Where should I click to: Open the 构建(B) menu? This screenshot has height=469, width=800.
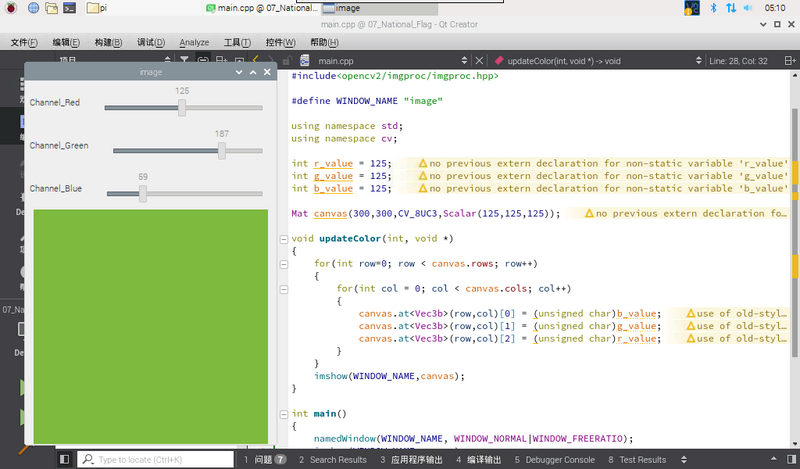[108, 42]
